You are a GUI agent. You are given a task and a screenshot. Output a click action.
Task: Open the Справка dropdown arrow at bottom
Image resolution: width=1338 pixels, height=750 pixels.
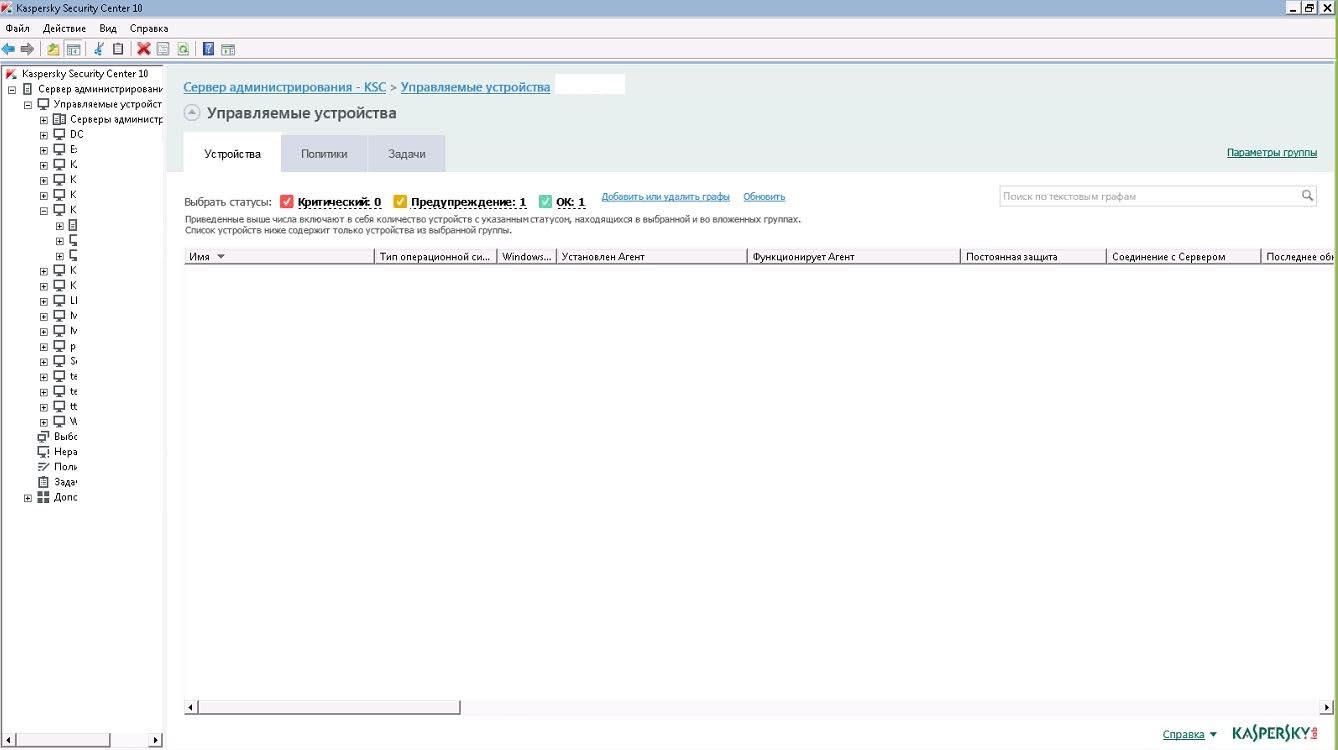[1213, 735]
